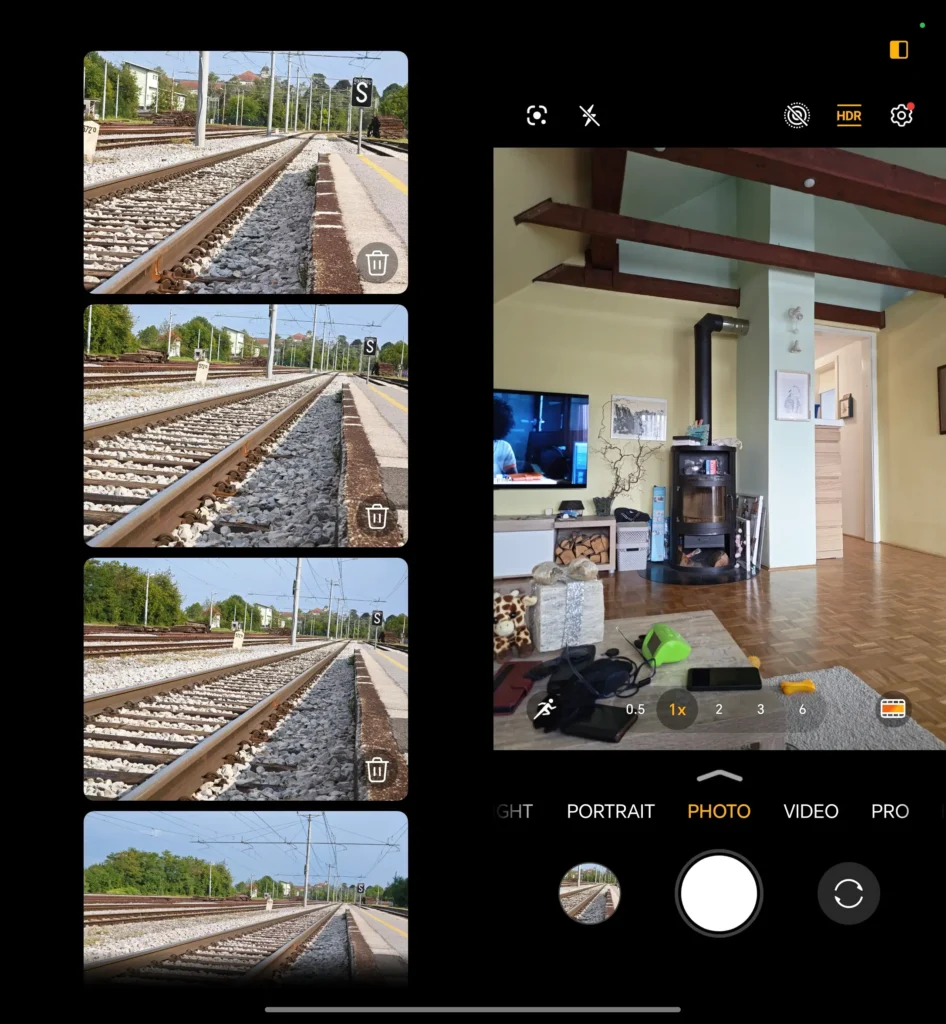Expand the chevron above camera modes
This screenshot has width=946, height=1024.
click(719, 775)
